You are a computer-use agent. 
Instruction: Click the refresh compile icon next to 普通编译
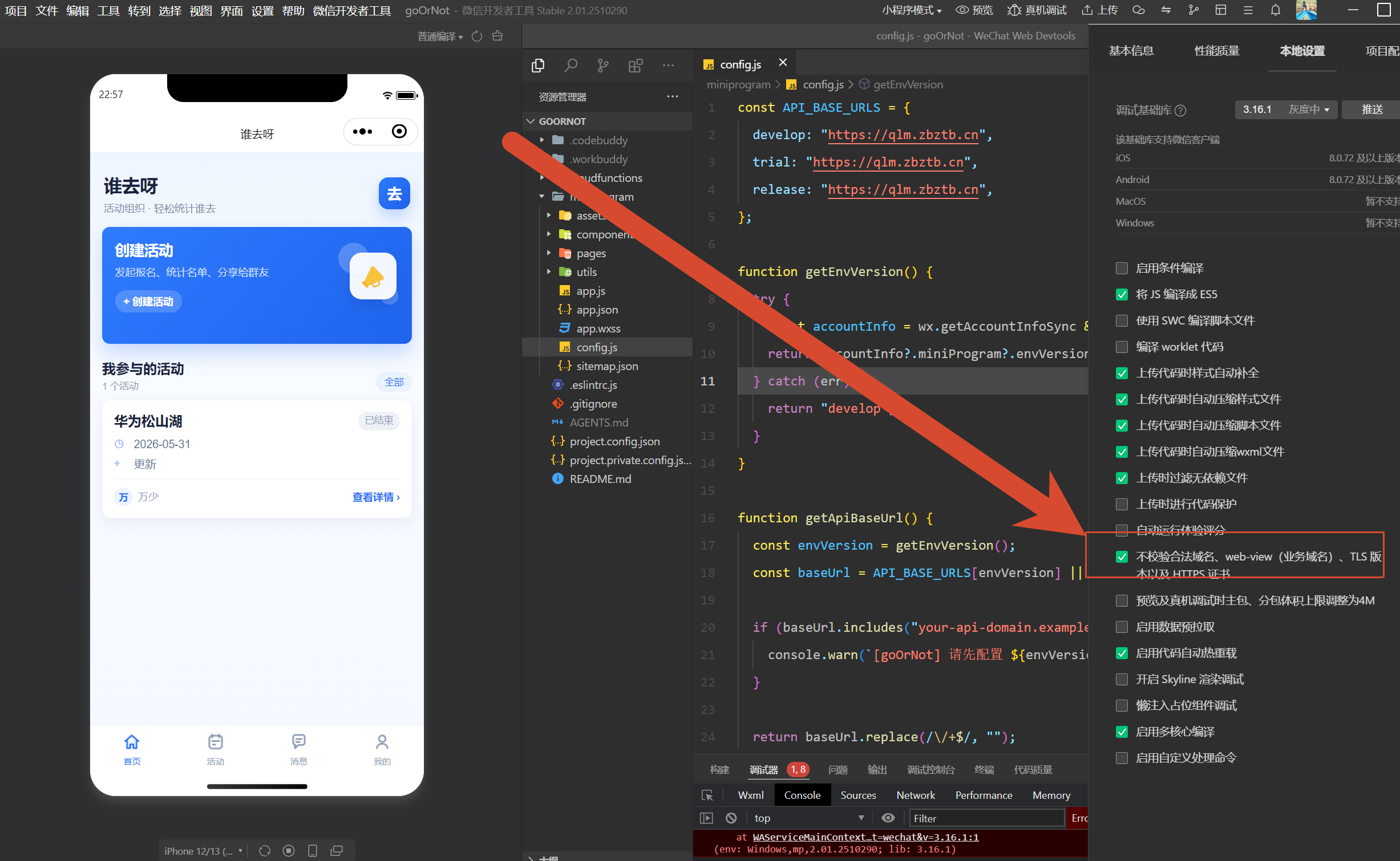pos(478,36)
